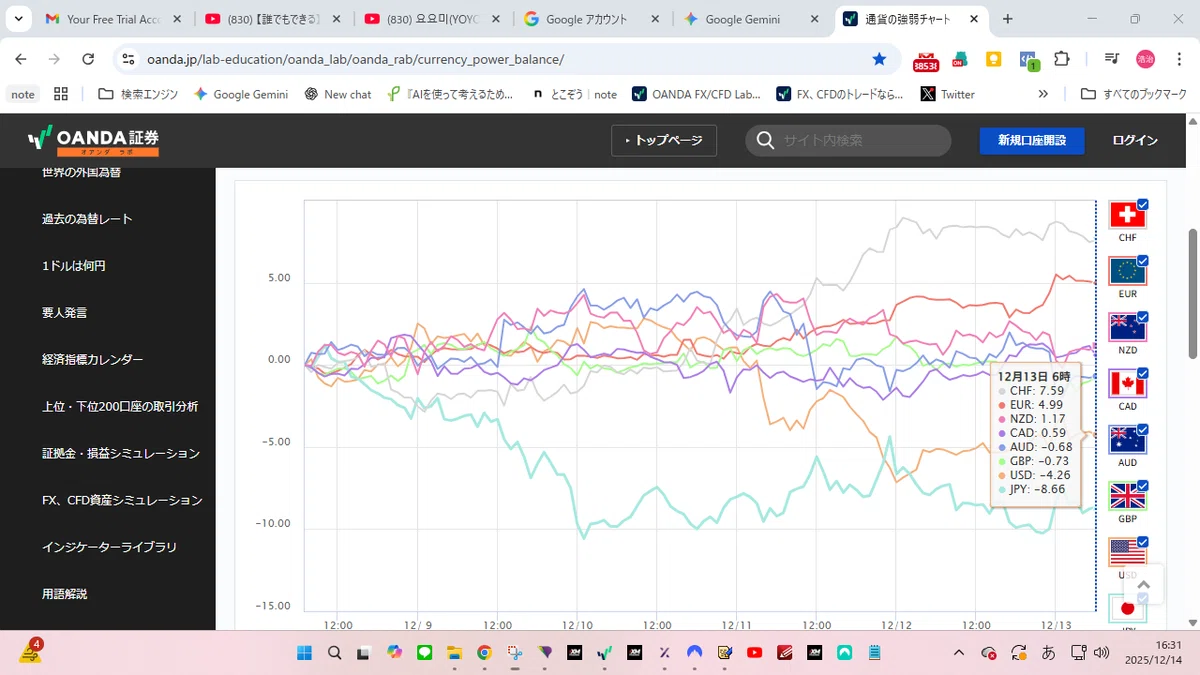Open the トップページ button
Image resolution: width=1200 pixels, height=675 pixels.
pyautogui.click(x=664, y=141)
